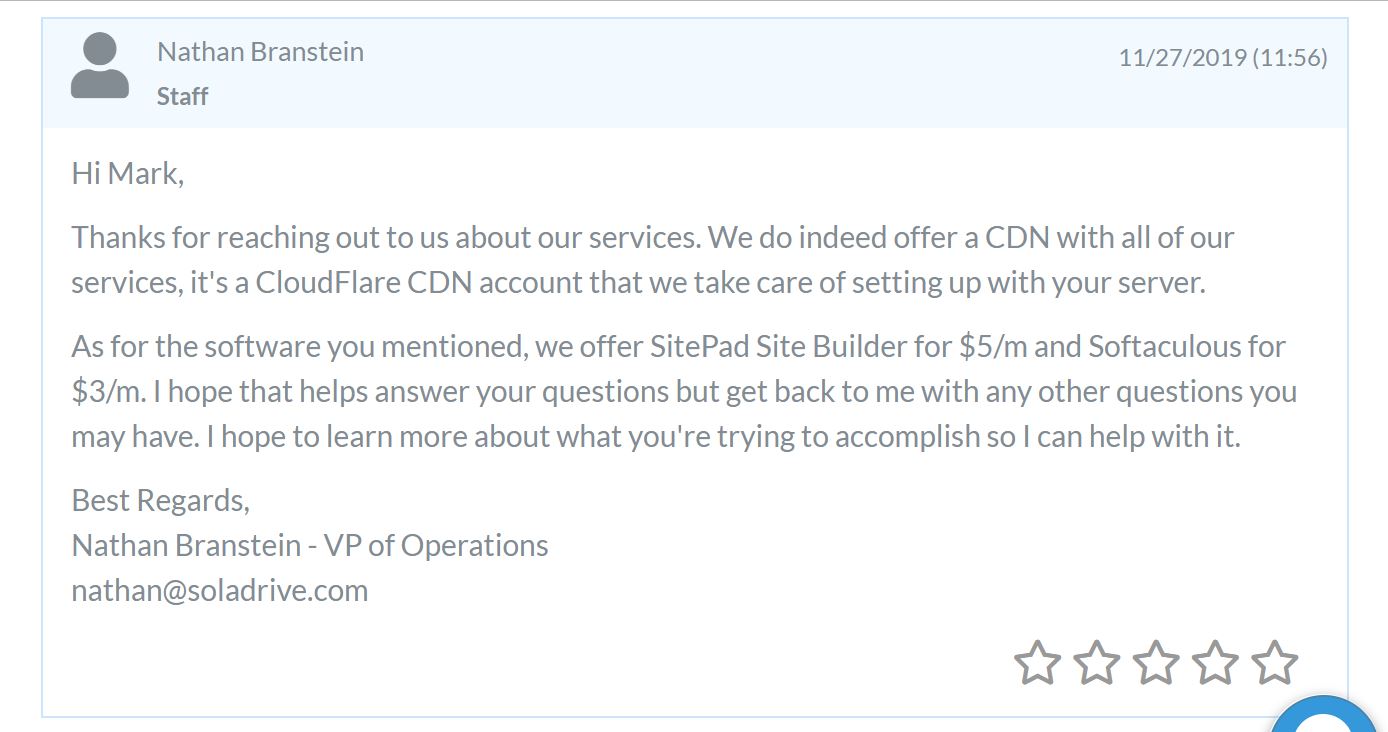
Task: Click the nathan@soladrive.com email address
Action: (x=220, y=590)
